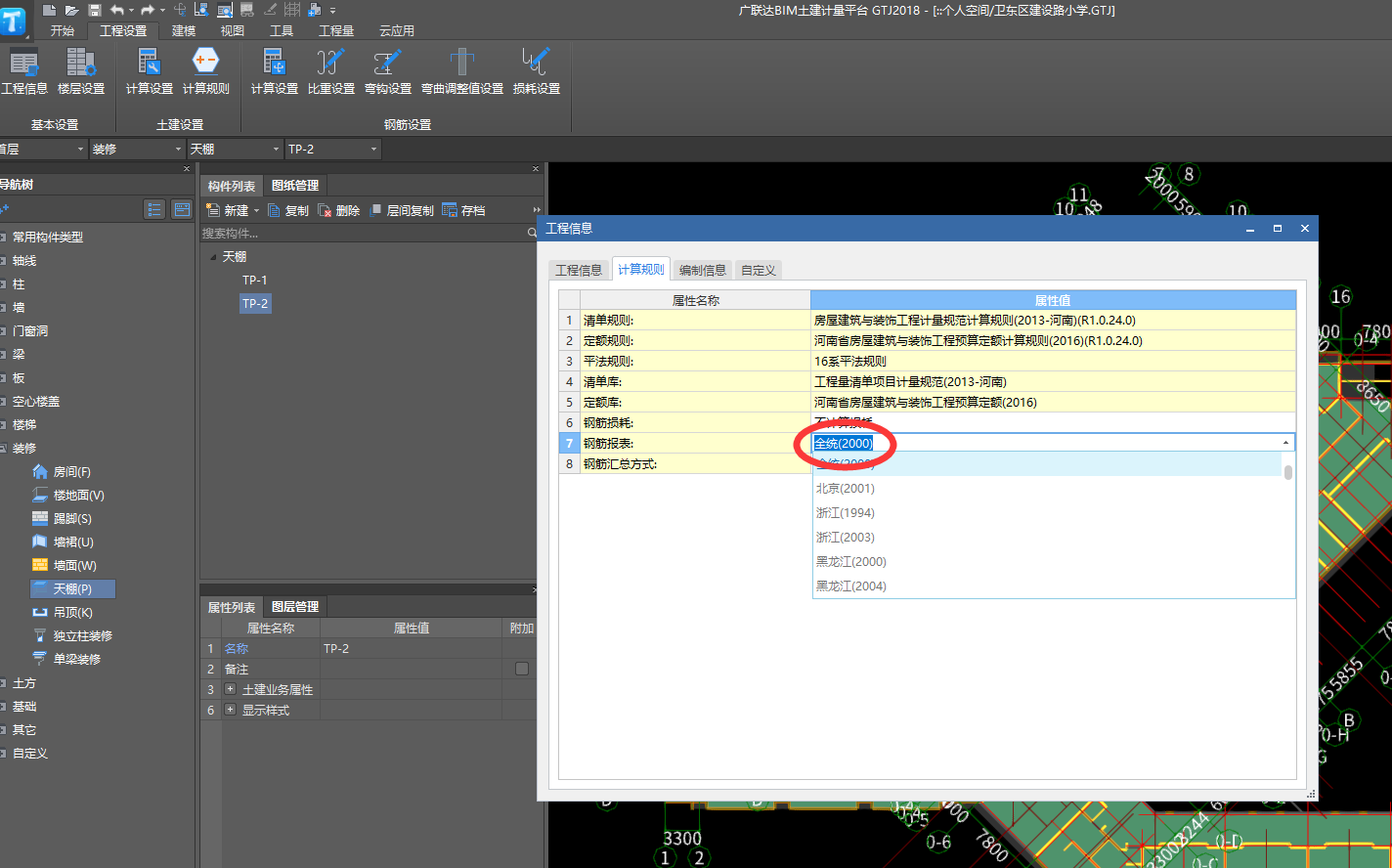Switch to the 工程量 ribbon tab
Image resolution: width=1392 pixels, height=868 pixels.
click(336, 30)
